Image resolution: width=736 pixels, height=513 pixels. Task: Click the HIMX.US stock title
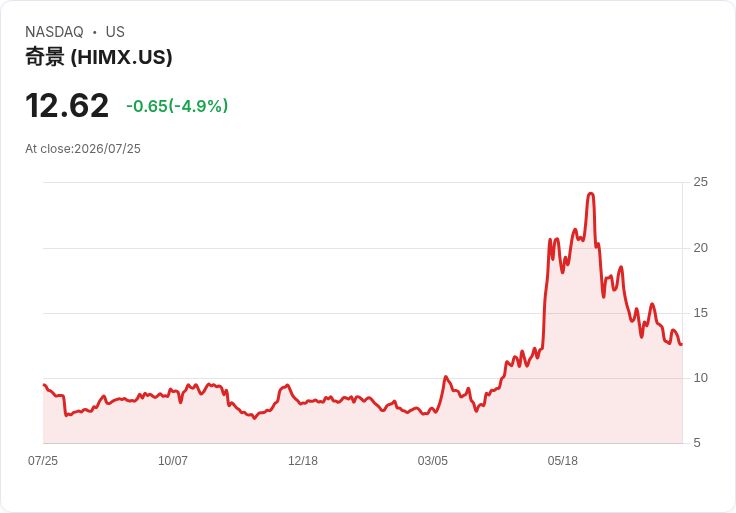tap(99, 57)
